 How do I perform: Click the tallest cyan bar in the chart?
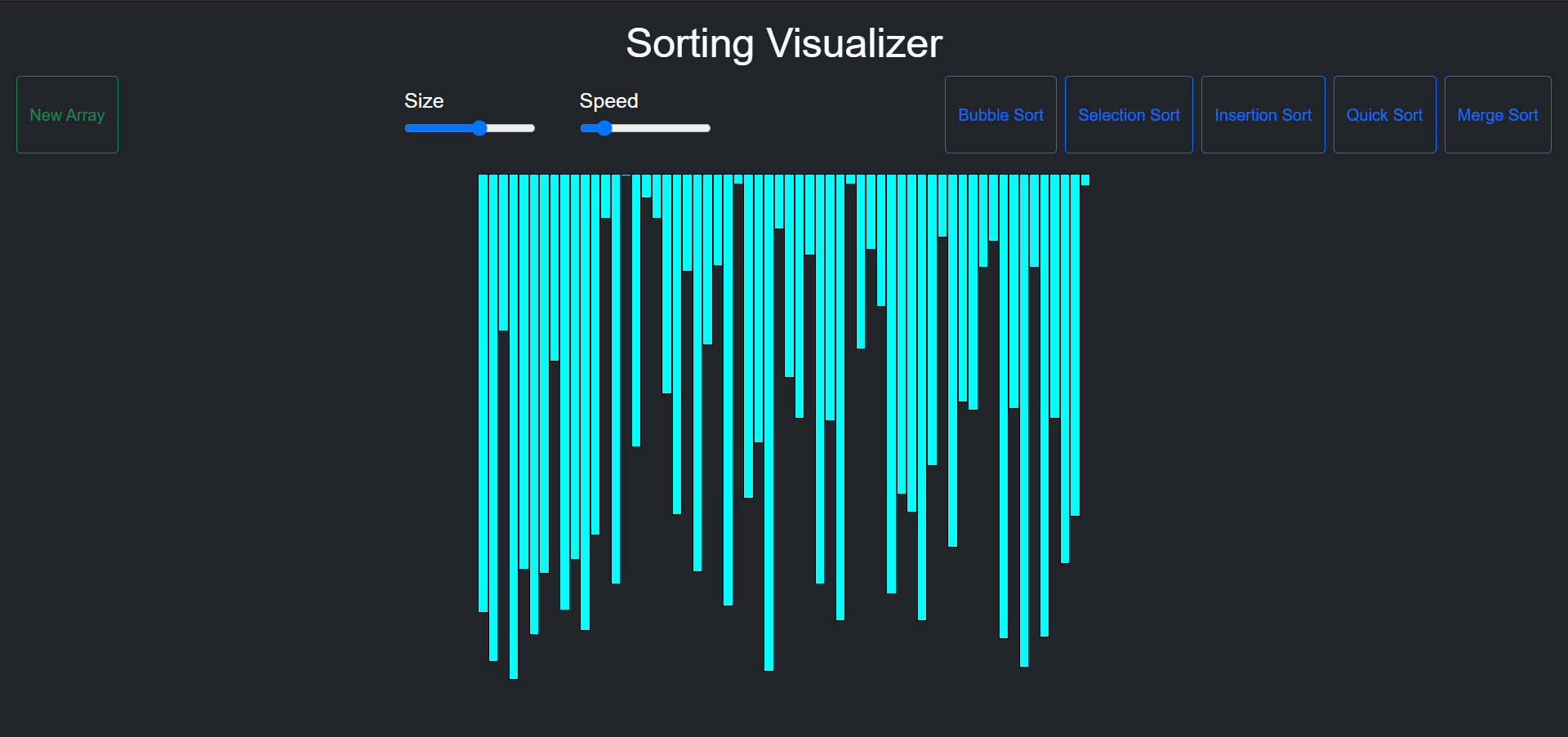pos(512,424)
